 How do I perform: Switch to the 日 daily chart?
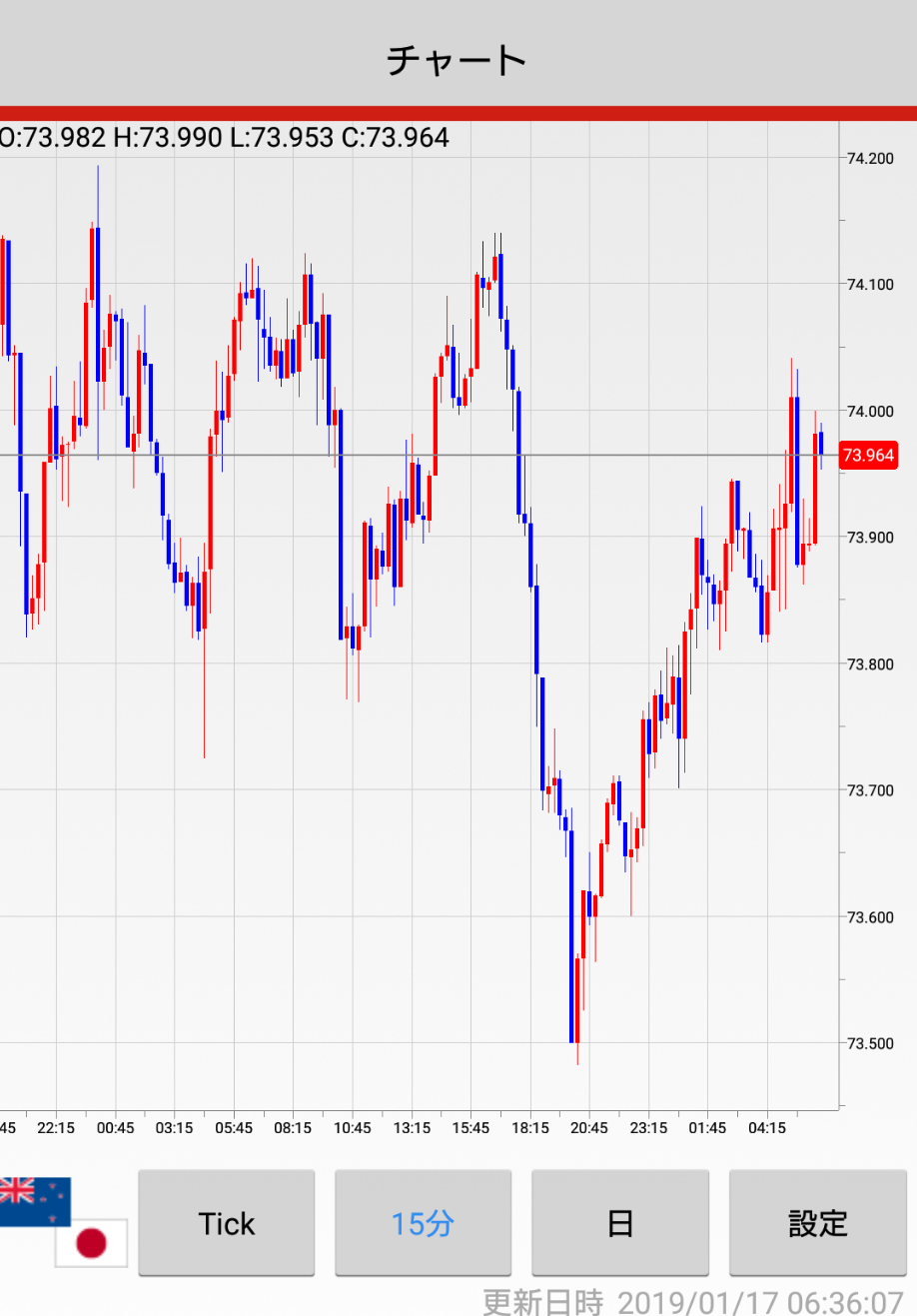point(619,1224)
